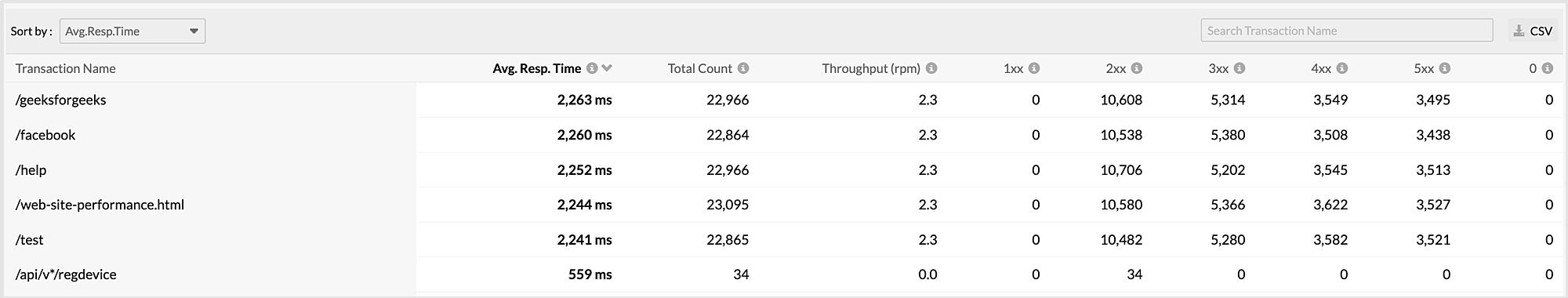The height and width of the screenshot is (298, 1568).
Task: Click the Throughput (rpm) info icon
Action: pyautogui.click(x=931, y=68)
